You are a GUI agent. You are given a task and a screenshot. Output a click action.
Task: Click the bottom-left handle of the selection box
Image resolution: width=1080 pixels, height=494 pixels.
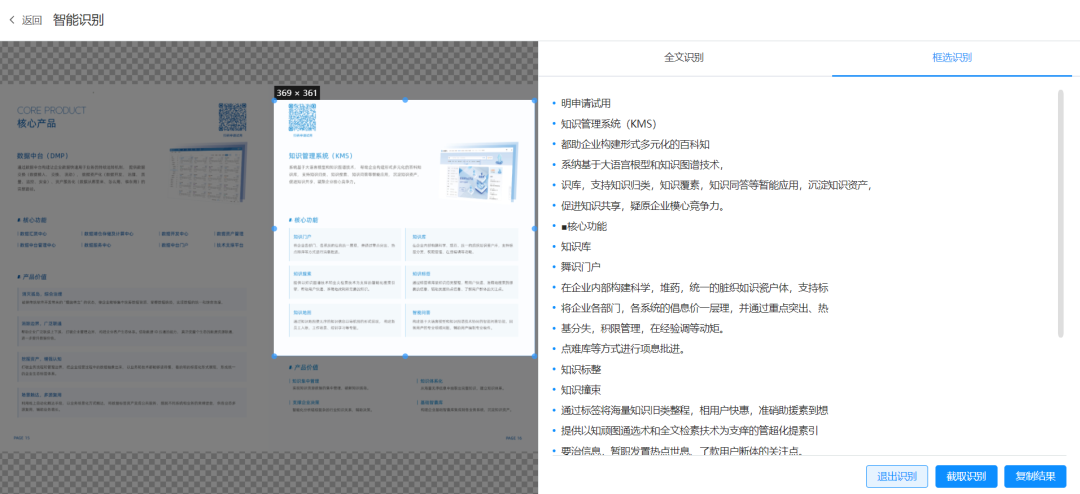[275, 356]
